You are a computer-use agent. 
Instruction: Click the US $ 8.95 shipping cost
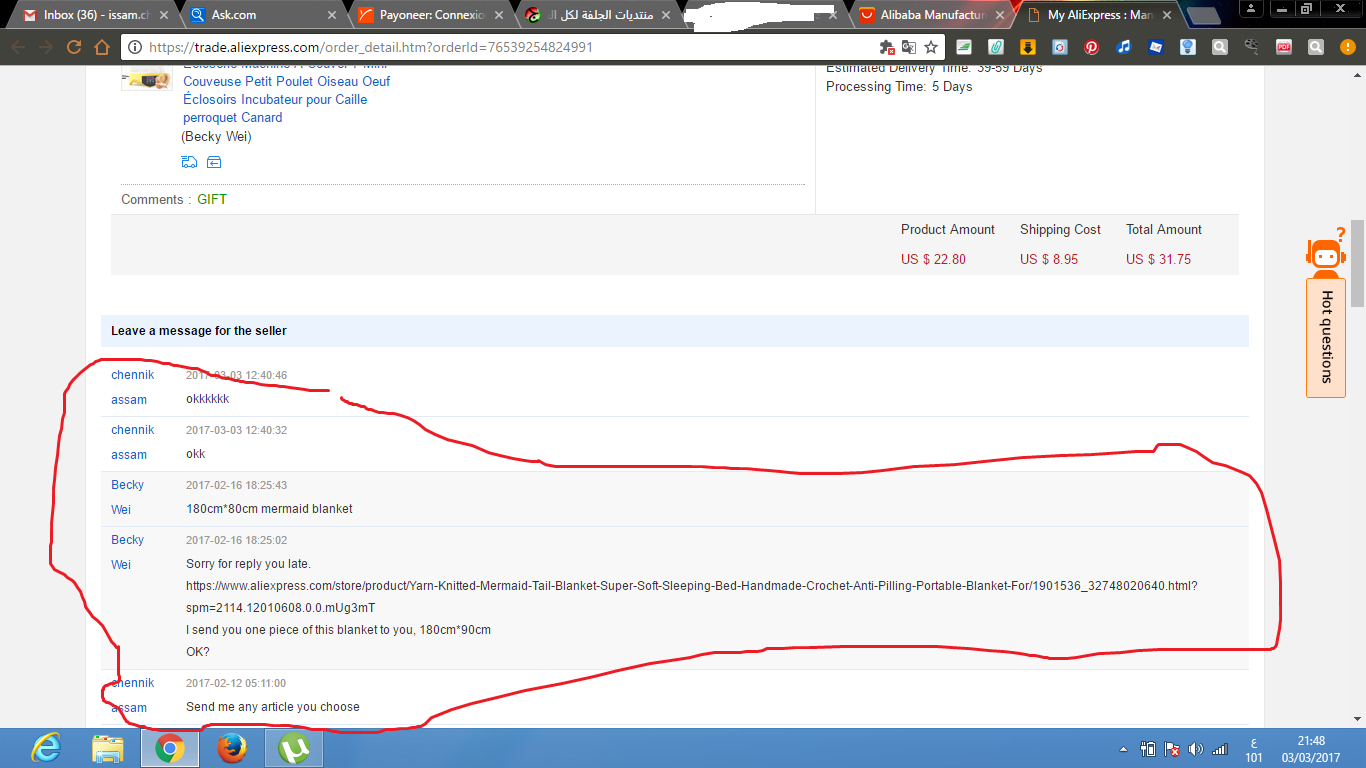click(x=1049, y=259)
